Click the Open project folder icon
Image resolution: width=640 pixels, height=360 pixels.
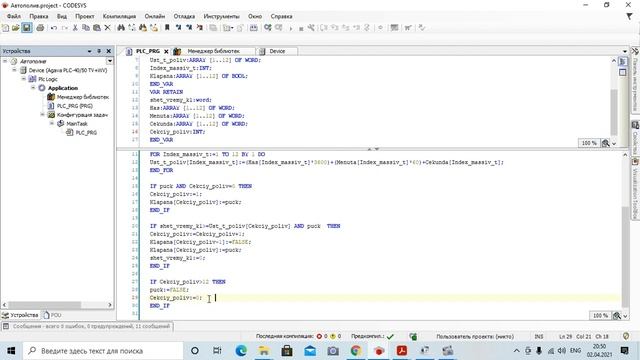click(16, 28)
